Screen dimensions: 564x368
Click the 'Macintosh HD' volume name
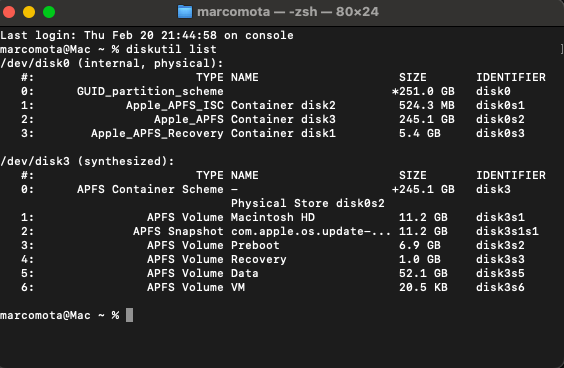coord(273,218)
